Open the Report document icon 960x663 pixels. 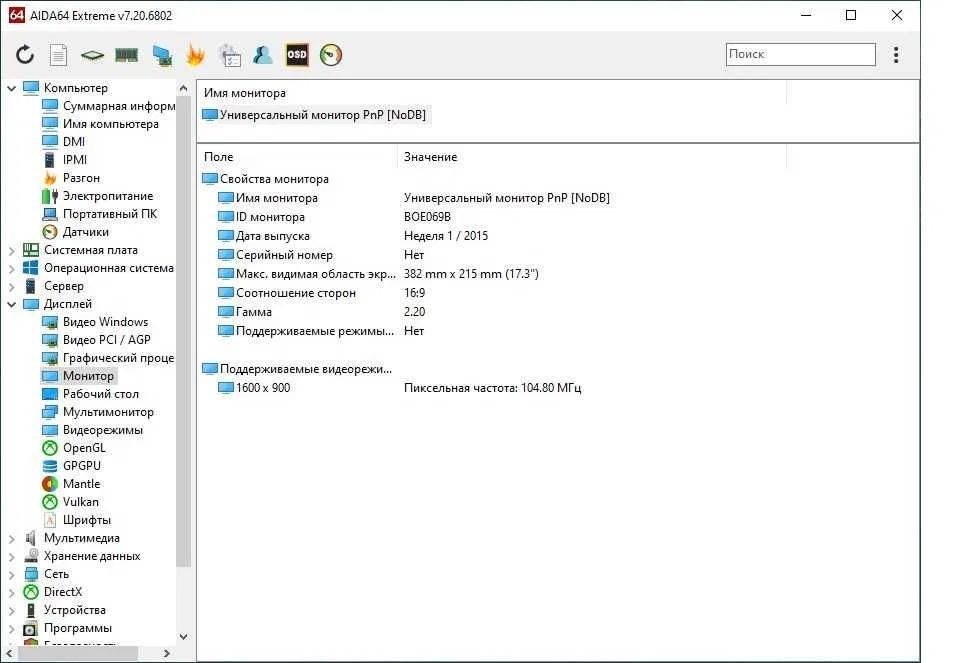[58, 54]
